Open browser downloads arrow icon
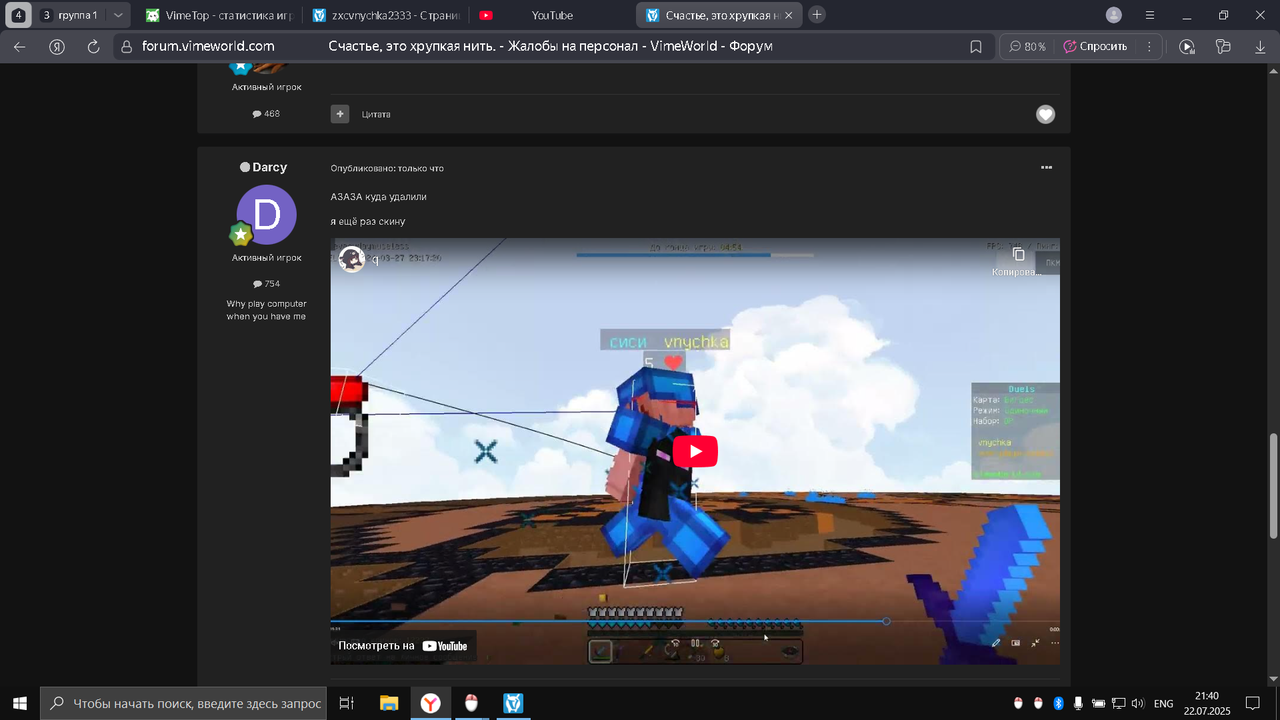 tap(1260, 46)
